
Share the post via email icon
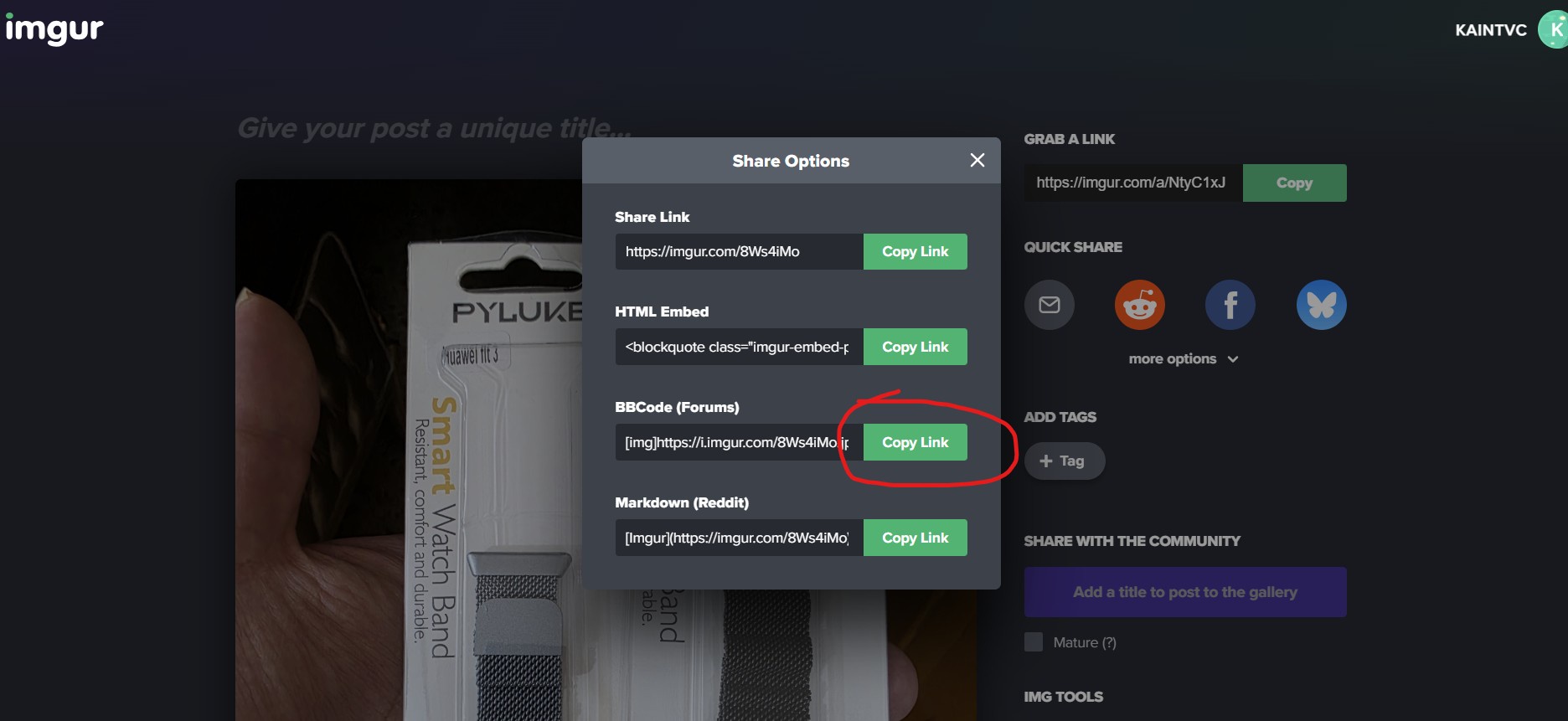pos(1050,305)
